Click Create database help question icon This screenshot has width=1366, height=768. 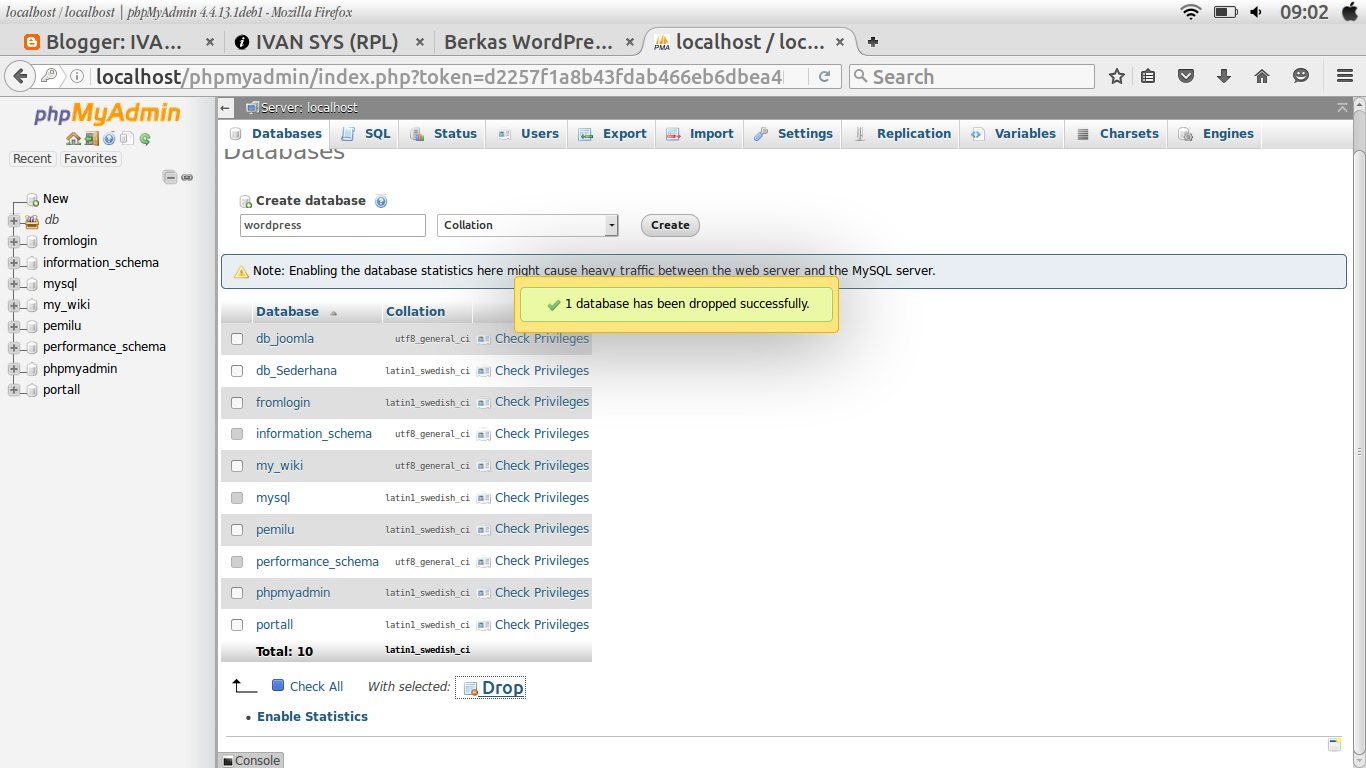coord(381,201)
